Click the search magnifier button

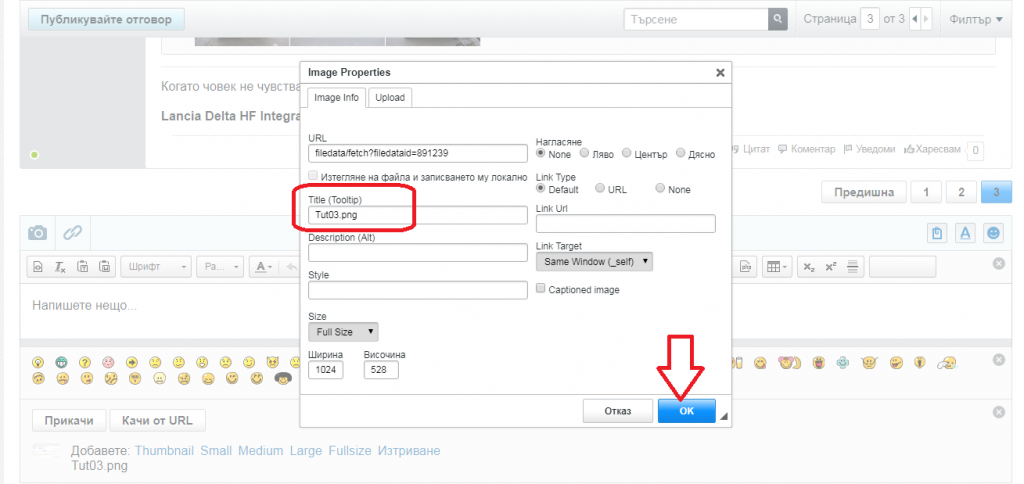[x=777, y=19]
